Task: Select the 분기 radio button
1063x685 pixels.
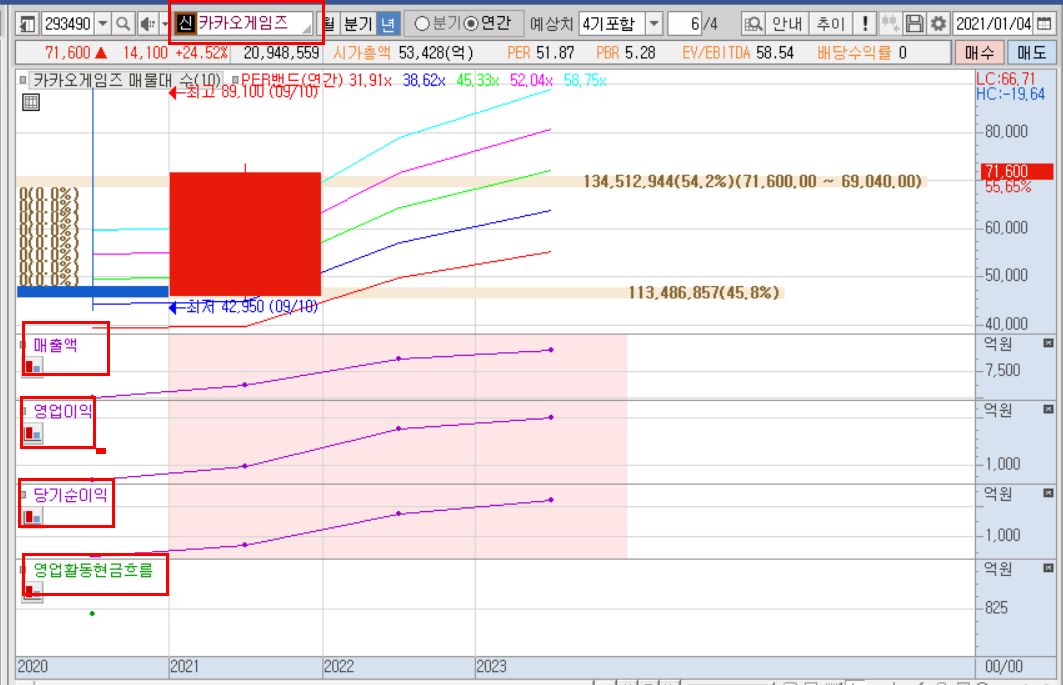Action: [422, 24]
